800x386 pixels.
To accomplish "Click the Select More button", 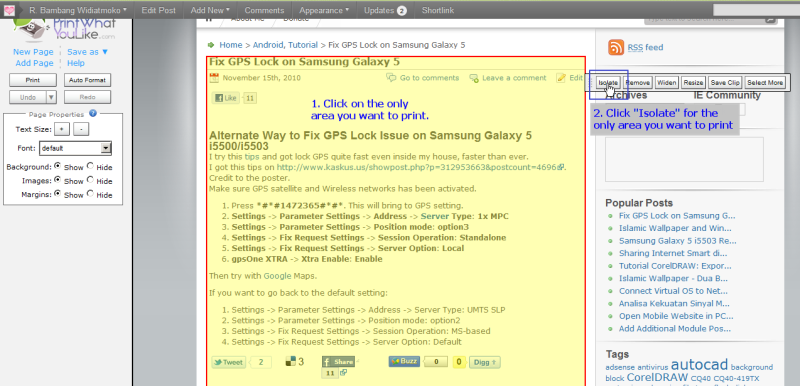I will [x=765, y=83].
